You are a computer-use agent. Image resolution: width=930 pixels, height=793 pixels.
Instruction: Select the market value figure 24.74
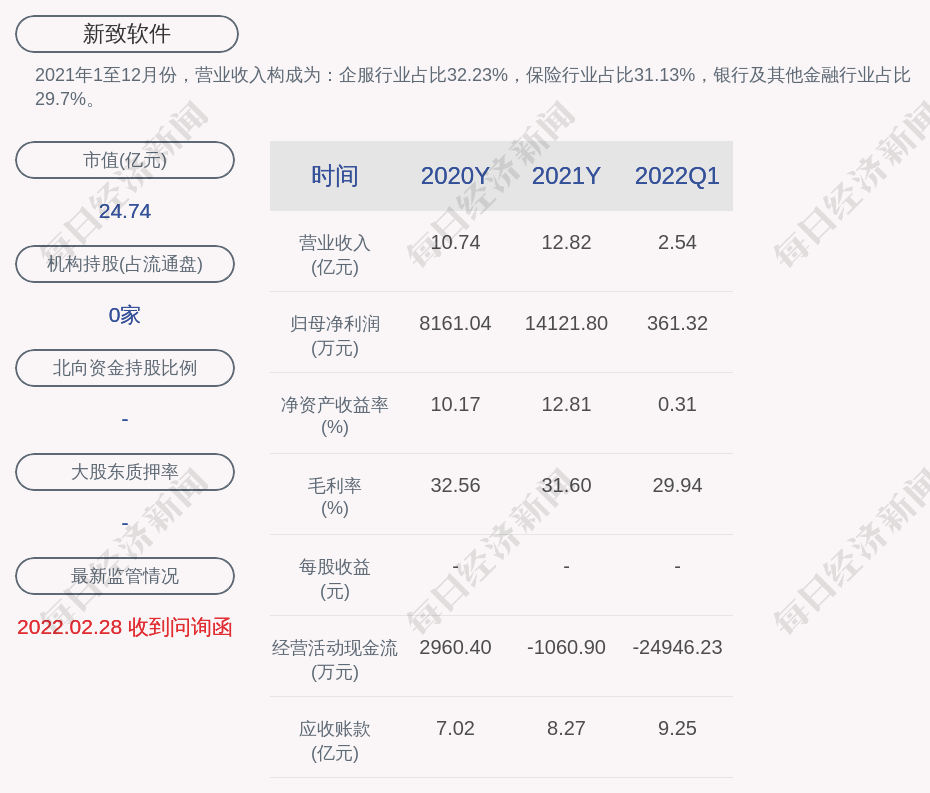[125, 211]
